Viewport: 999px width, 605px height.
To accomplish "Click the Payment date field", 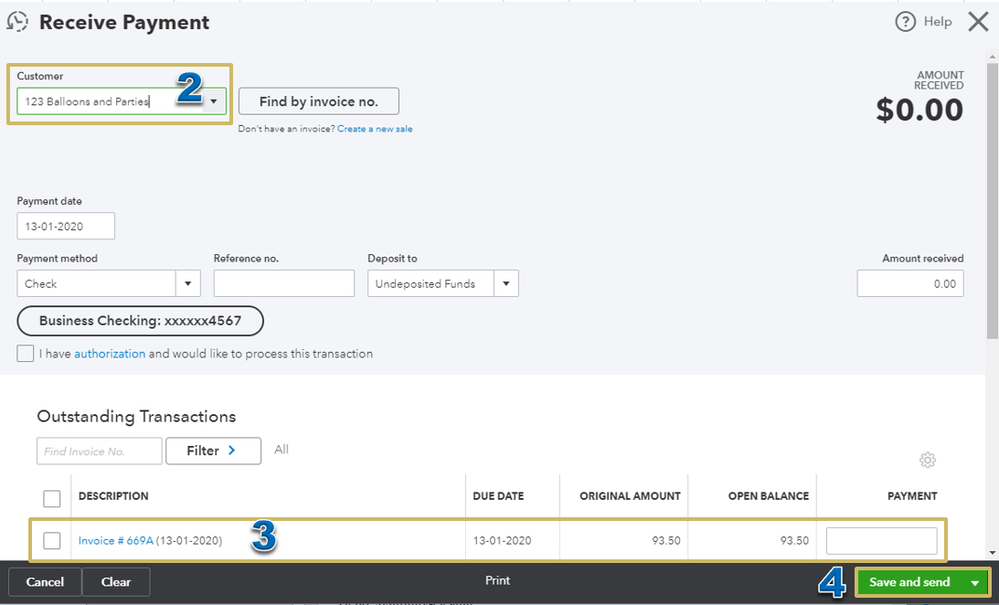I will click(x=66, y=226).
